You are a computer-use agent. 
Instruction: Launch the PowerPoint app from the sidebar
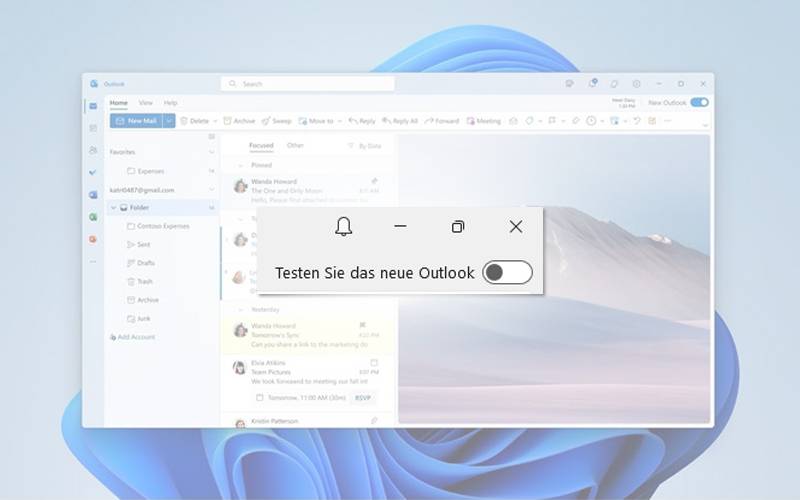93,239
